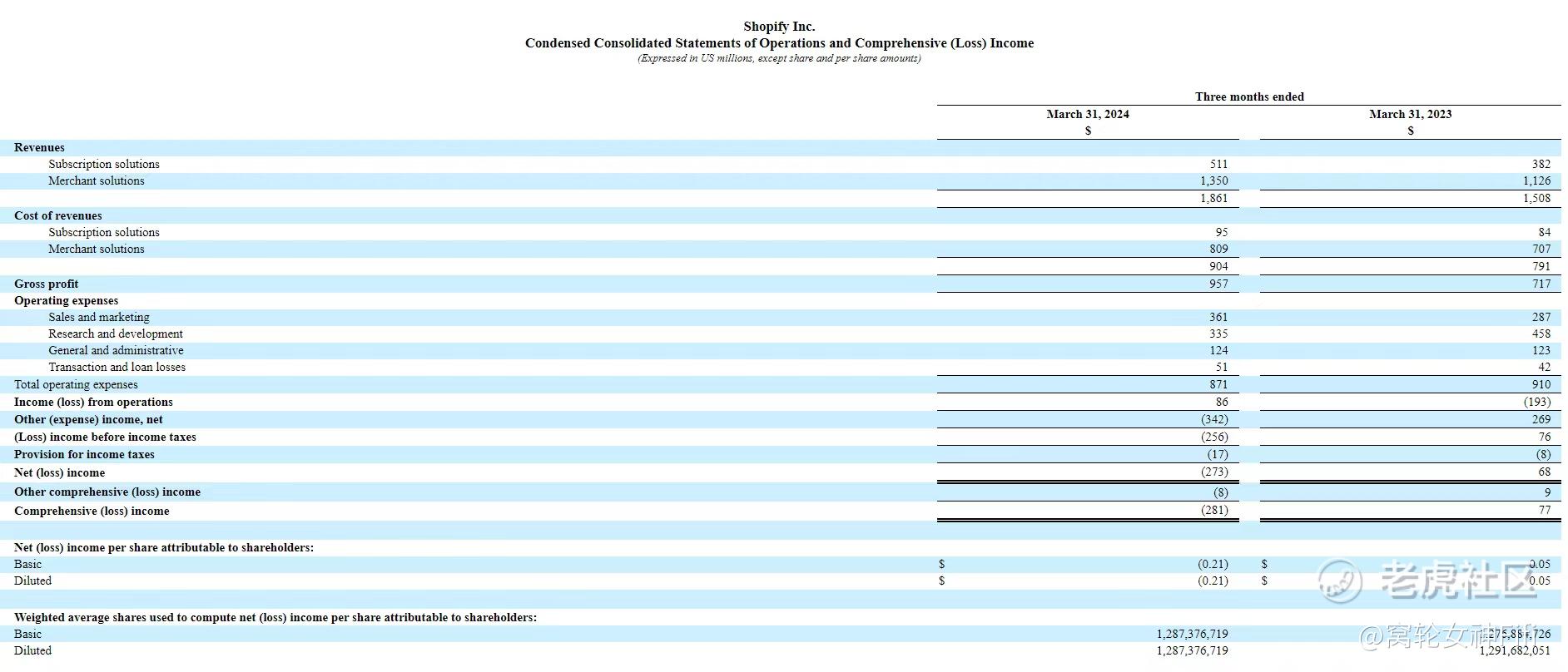Click the 2023 merchant solutions cost 707

tap(1541, 249)
